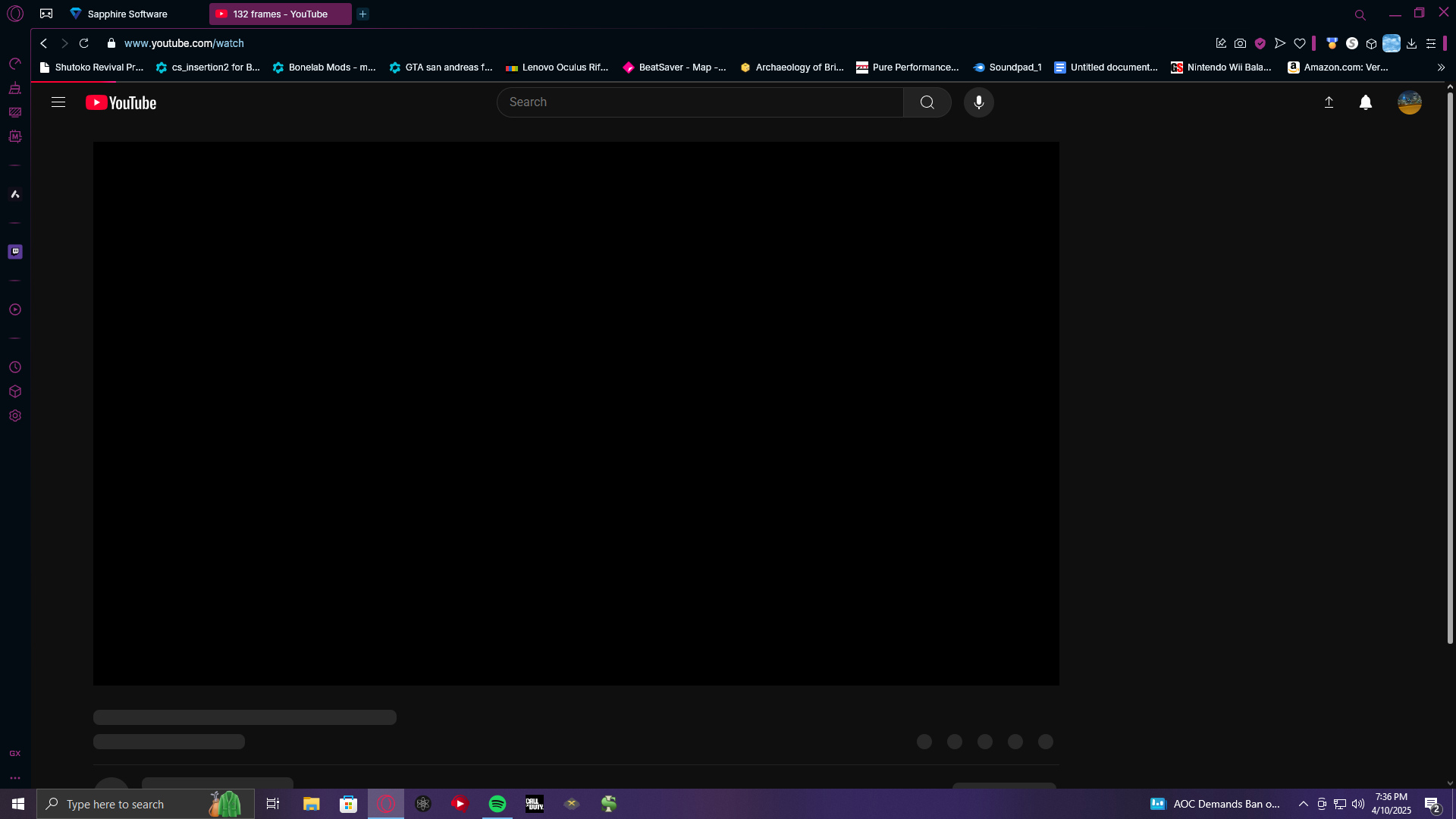Open the sidebar player icon
The image size is (1456, 819).
(15, 309)
